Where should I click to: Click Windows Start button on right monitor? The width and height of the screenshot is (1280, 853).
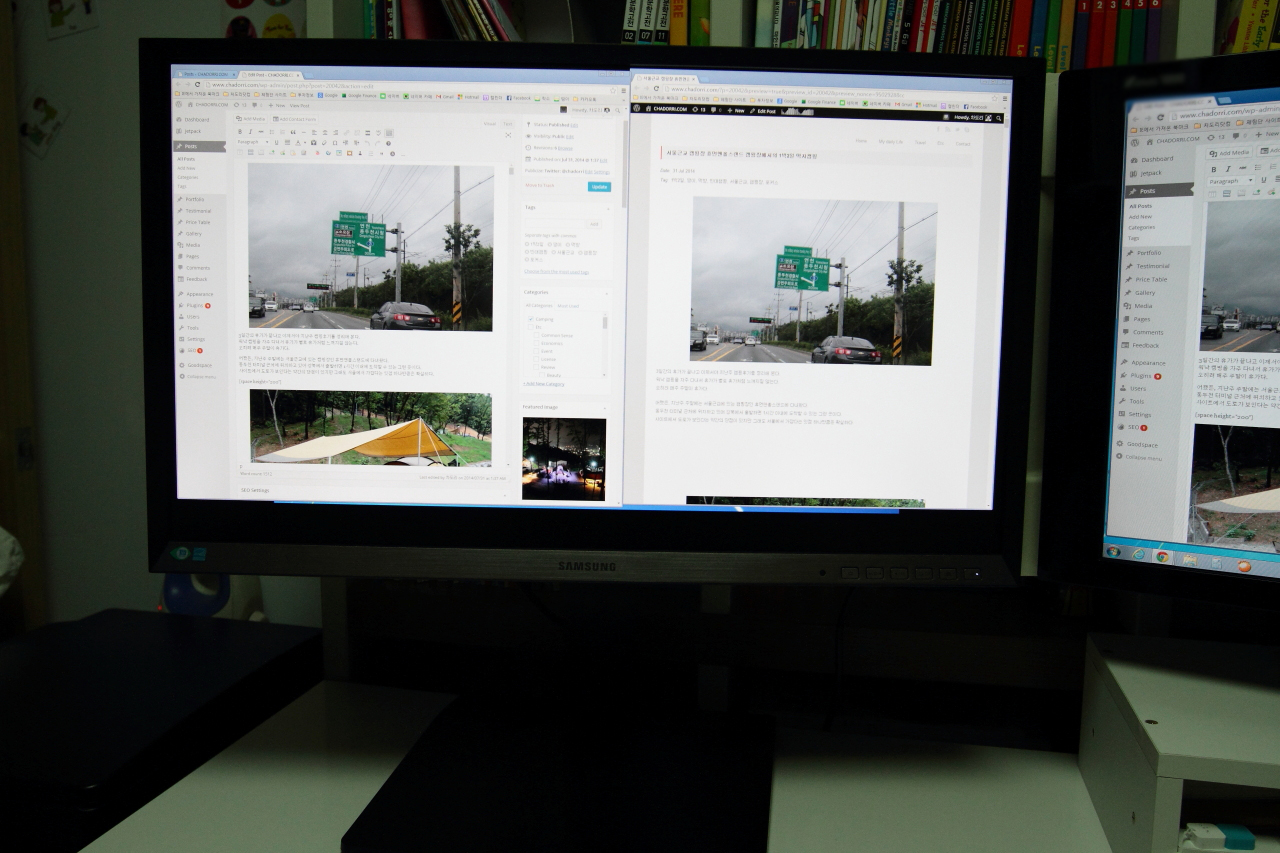(x=1112, y=551)
